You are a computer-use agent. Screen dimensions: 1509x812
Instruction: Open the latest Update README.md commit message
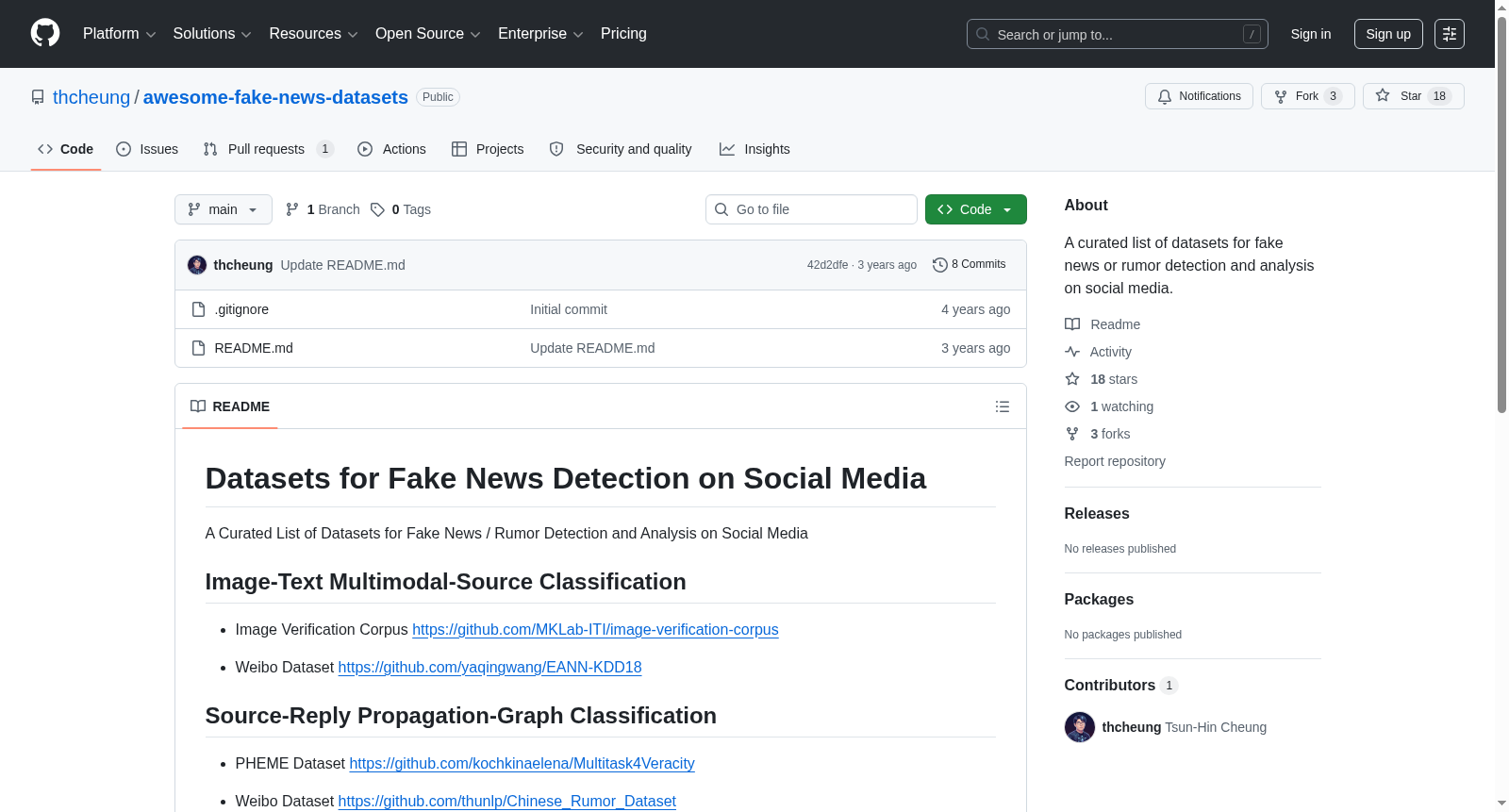(343, 265)
